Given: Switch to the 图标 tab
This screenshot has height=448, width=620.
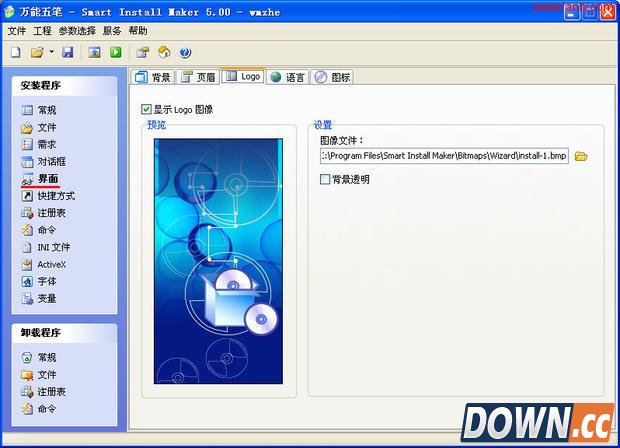Looking at the screenshot, I should tap(333, 77).
